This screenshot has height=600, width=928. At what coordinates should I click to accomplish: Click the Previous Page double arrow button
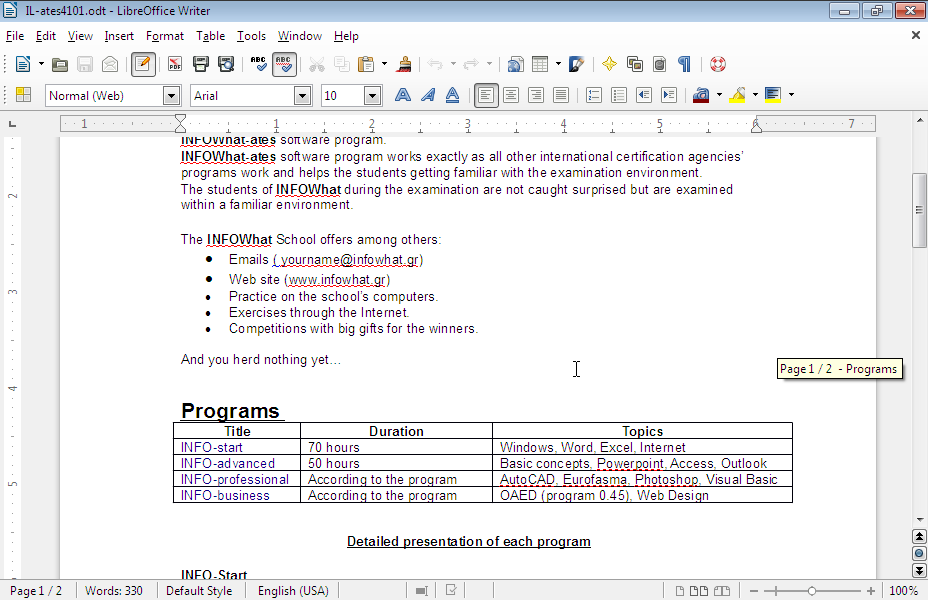click(x=919, y=536)
